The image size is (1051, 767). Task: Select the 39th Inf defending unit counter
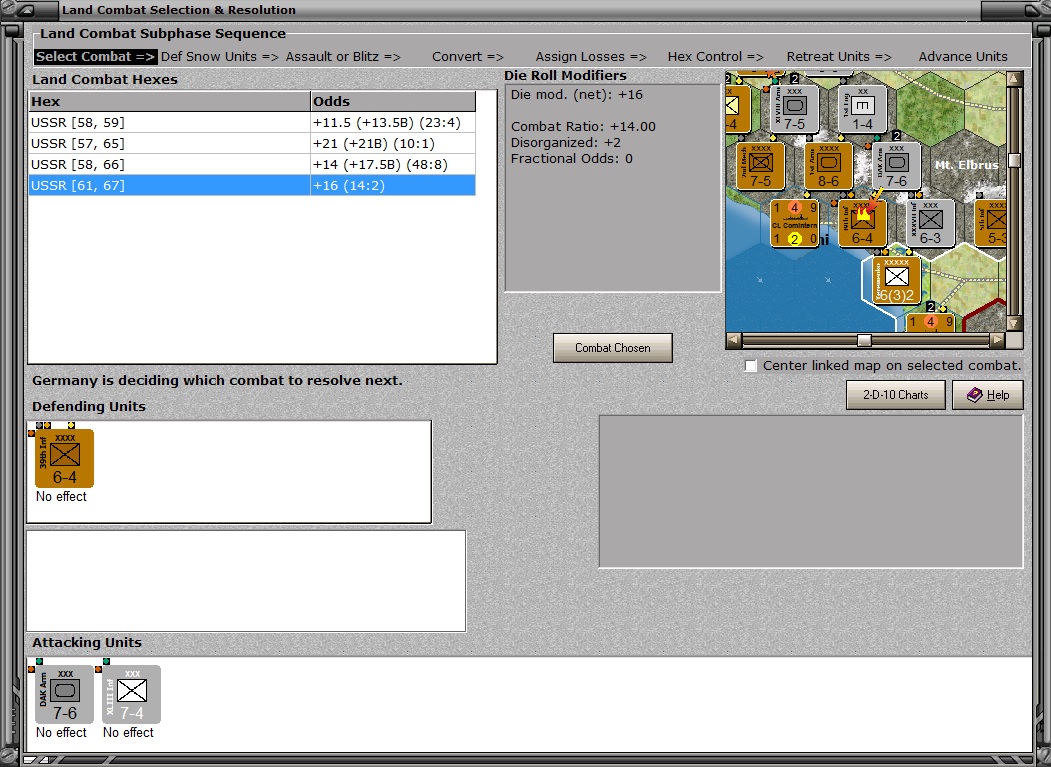click(64, 458)
